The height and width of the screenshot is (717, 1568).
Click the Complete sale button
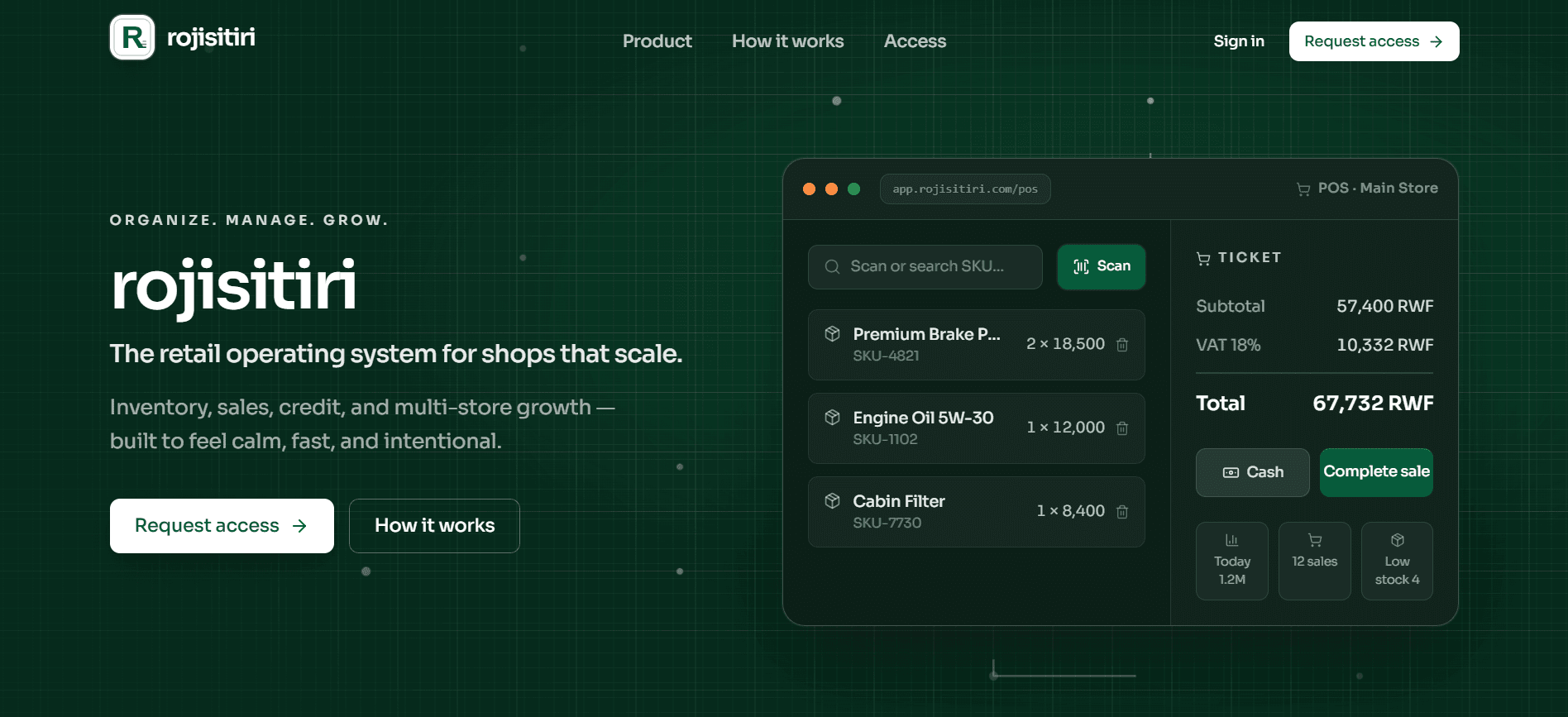[x=1377, y=472]
